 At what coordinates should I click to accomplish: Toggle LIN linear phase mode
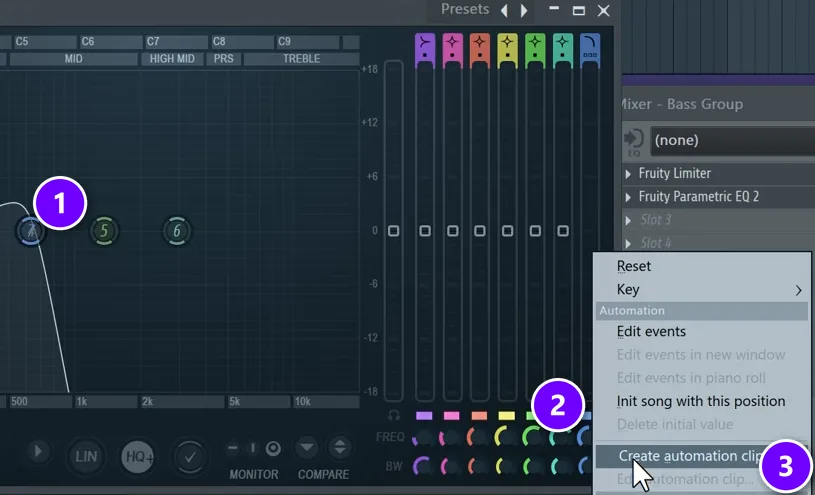pyautogui.click(x=86, y=457)
